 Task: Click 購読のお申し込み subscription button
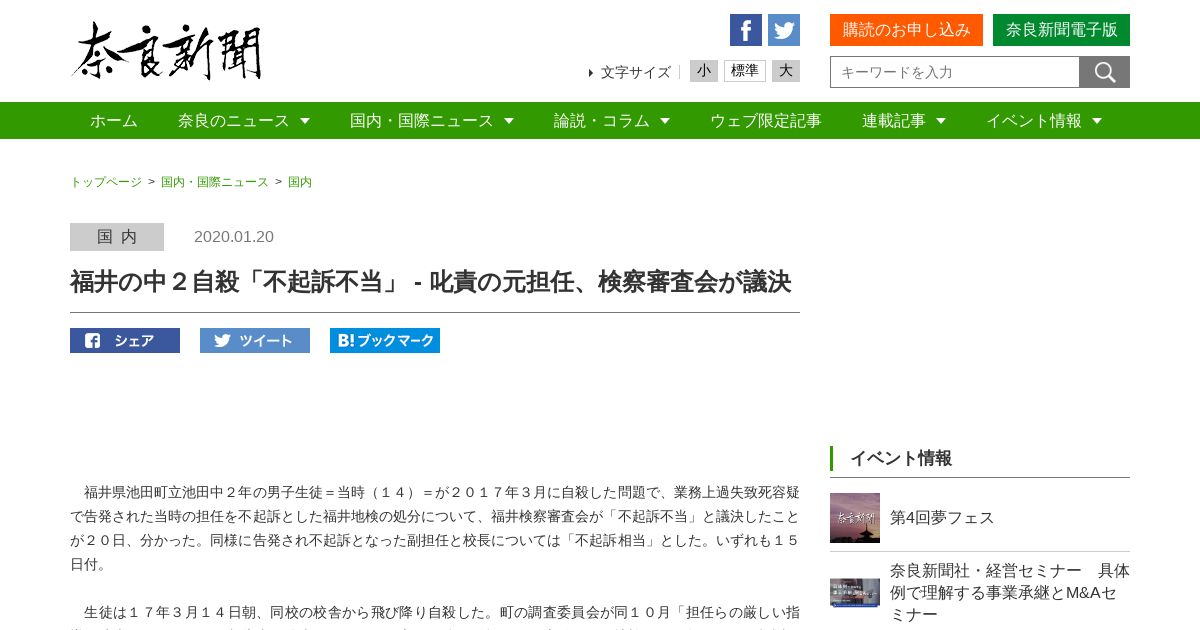906,30
